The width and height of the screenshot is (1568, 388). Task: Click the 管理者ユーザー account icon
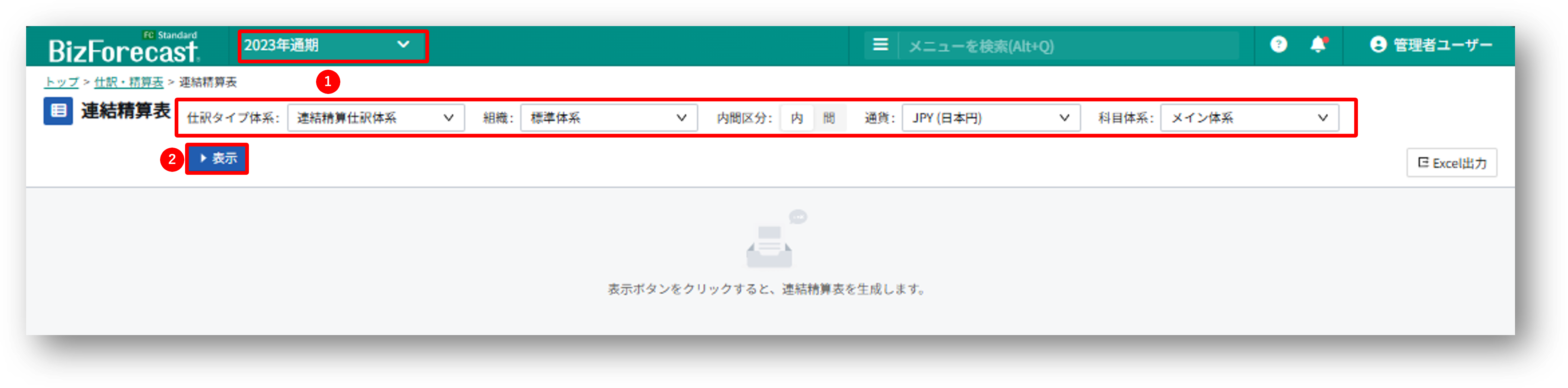pos(1378,44)
